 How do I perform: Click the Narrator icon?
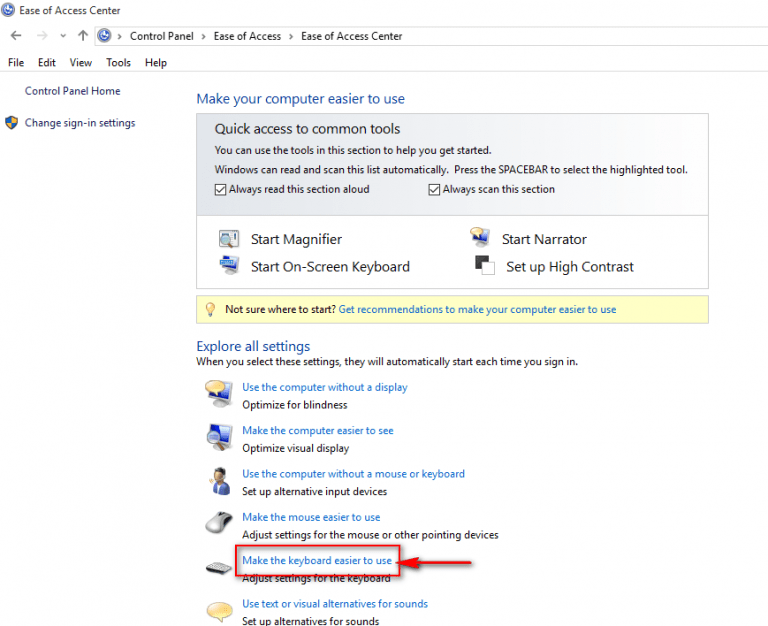coord(480,239)
